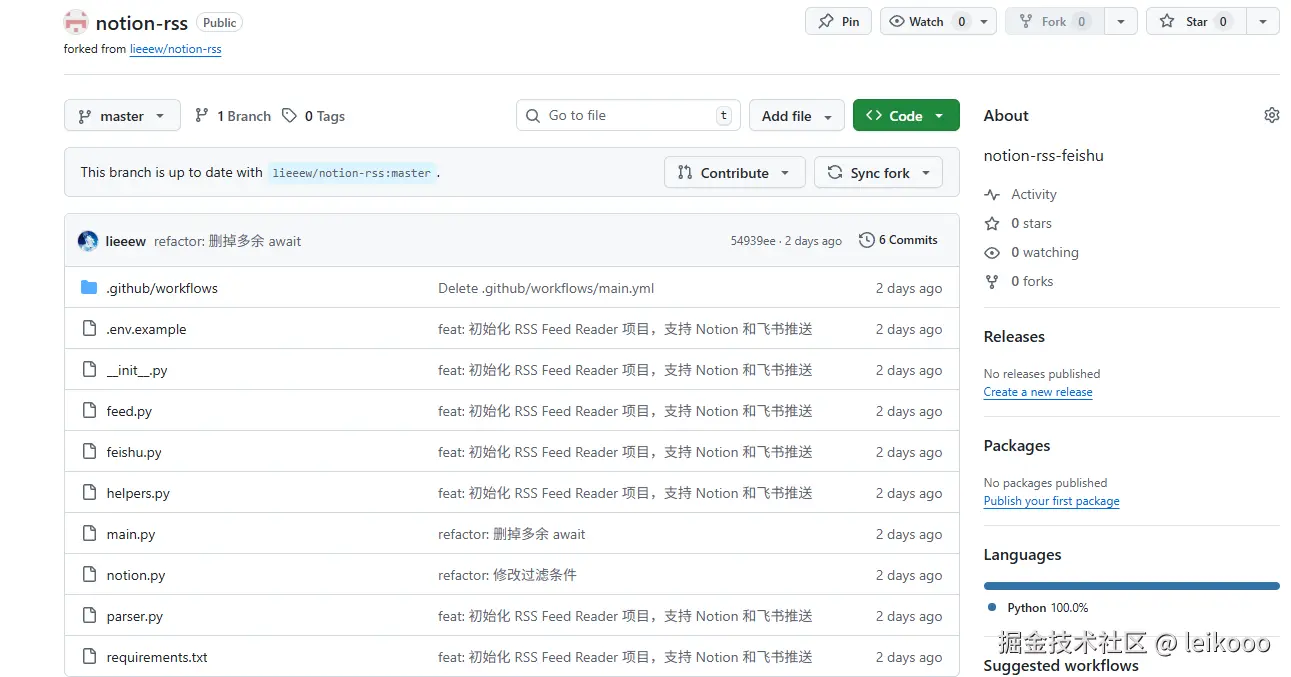The image size is (1291, 677).
Task: Click the star icon beside 0 stars
Action: pos(992,224)
